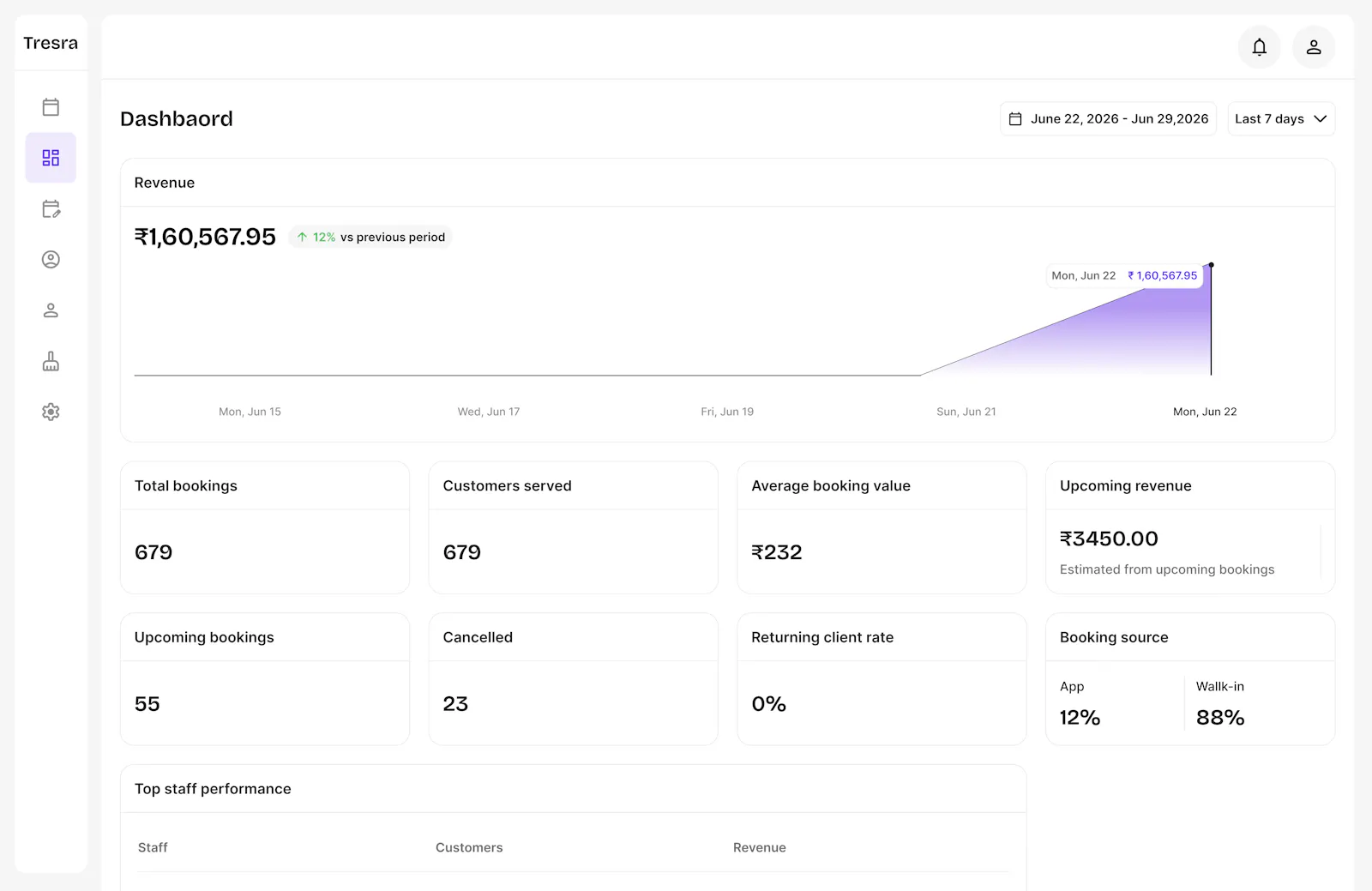Click the chart tooltip showing ₹ 1,60,567.95
This screenshot has height=891, width=1372.
(1124, 275)
